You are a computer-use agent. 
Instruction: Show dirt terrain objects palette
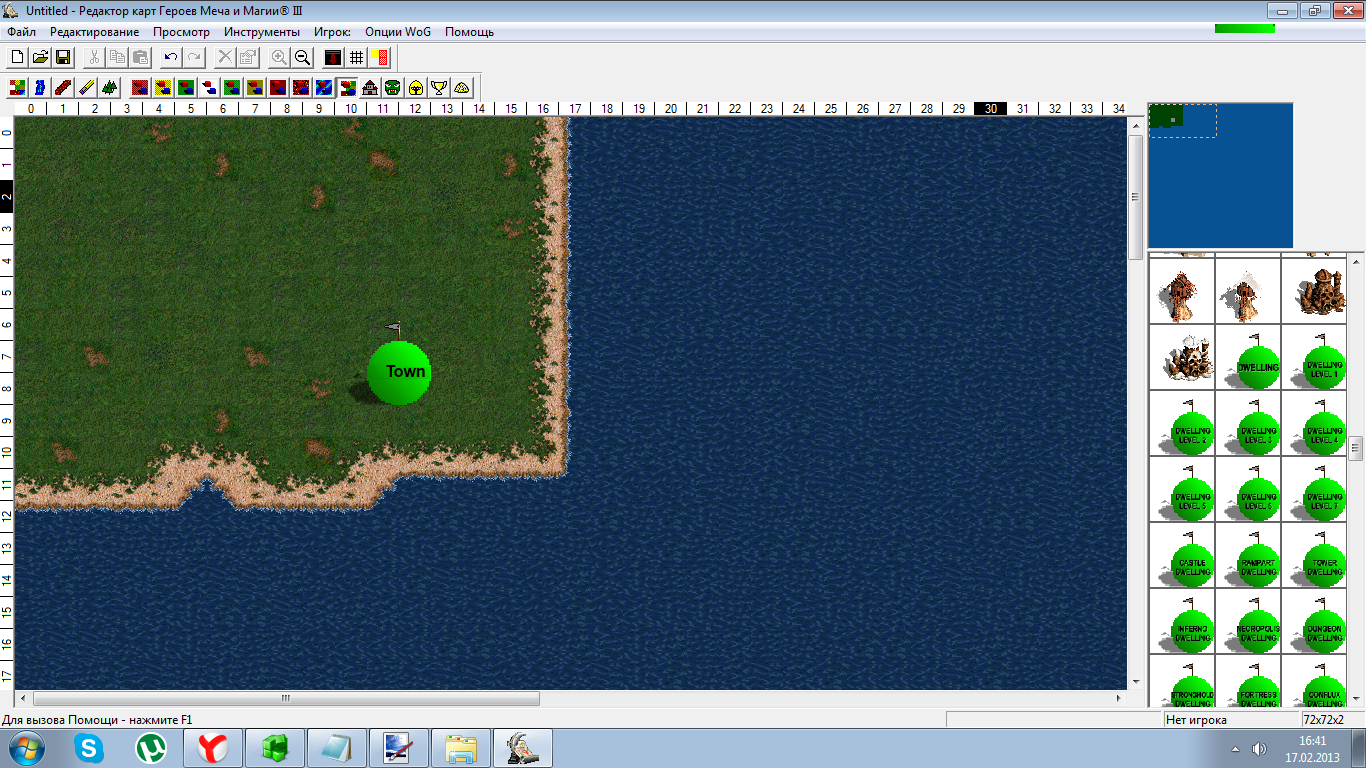[x=140, y=87]
